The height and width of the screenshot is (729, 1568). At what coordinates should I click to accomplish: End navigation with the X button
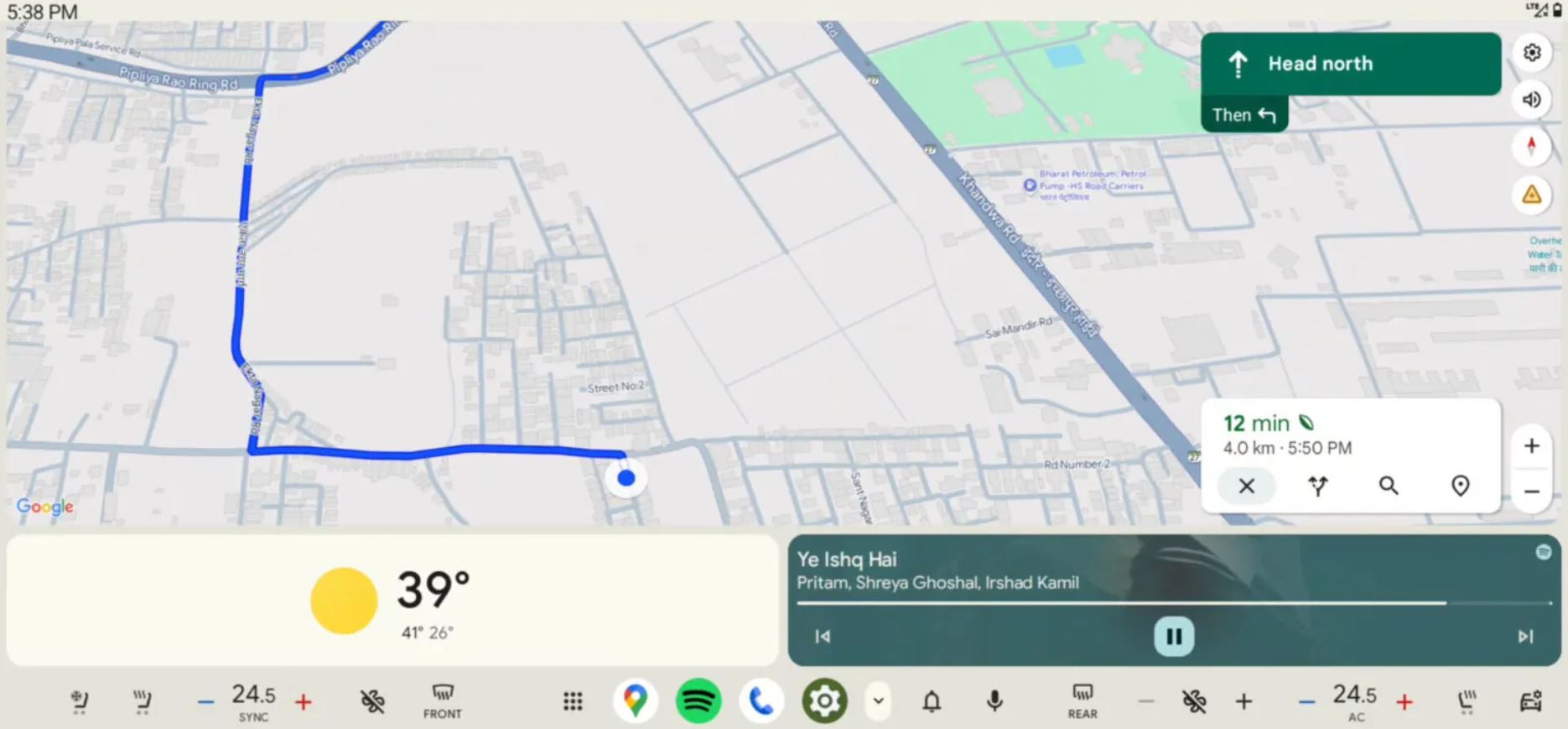pos(1246,486)
